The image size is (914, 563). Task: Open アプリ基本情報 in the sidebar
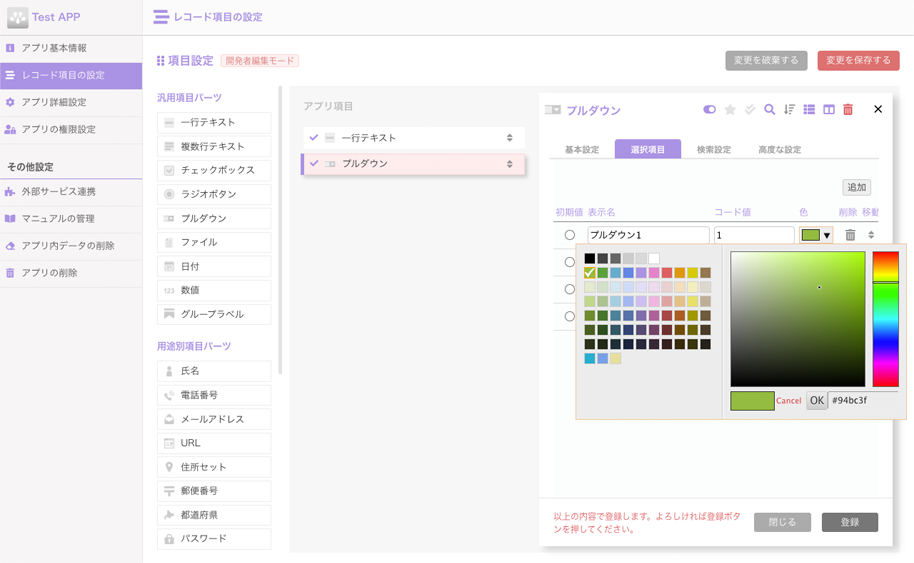click(x=71, y=48)
